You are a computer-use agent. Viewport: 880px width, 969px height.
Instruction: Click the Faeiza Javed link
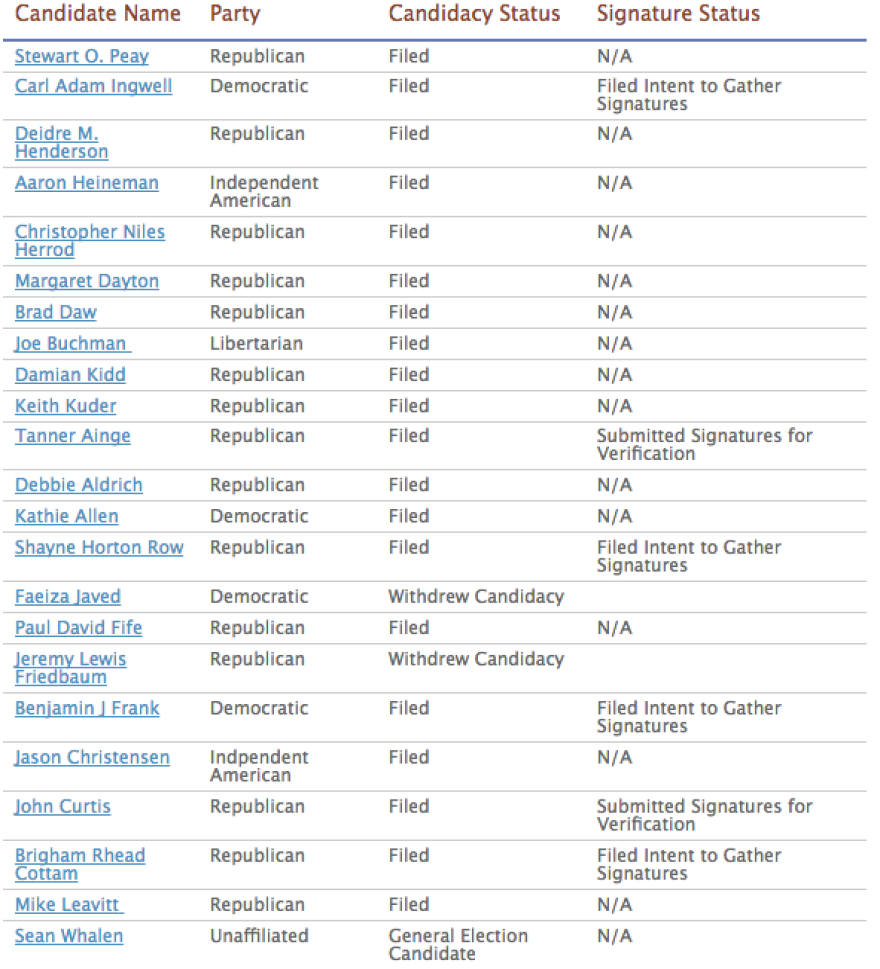click(x=67, y=597)
